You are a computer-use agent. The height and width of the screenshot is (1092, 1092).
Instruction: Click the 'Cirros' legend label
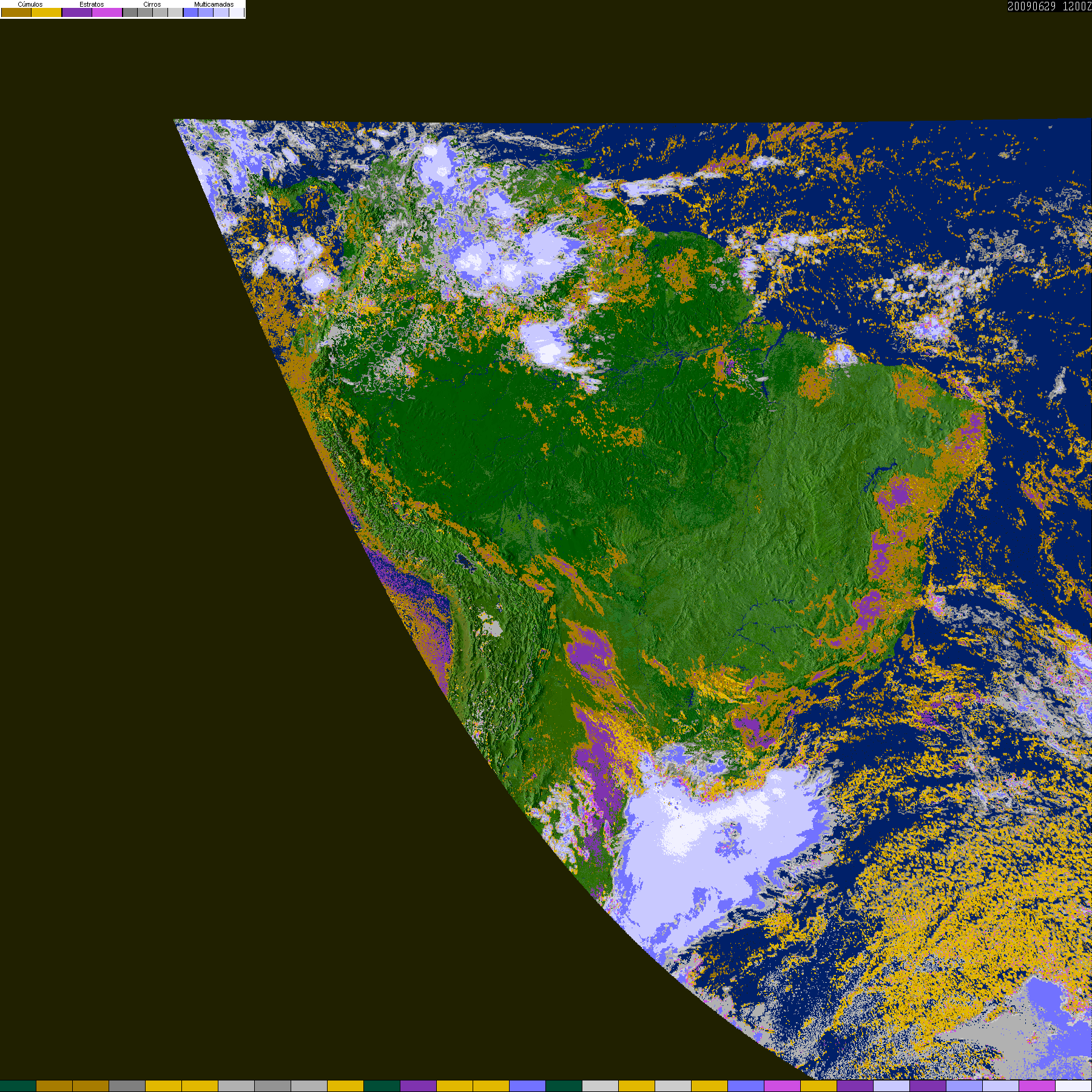152,4
